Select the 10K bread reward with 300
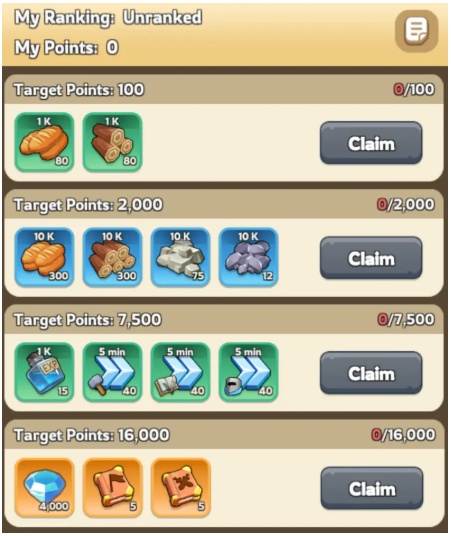451x536 pixels. 44,257
